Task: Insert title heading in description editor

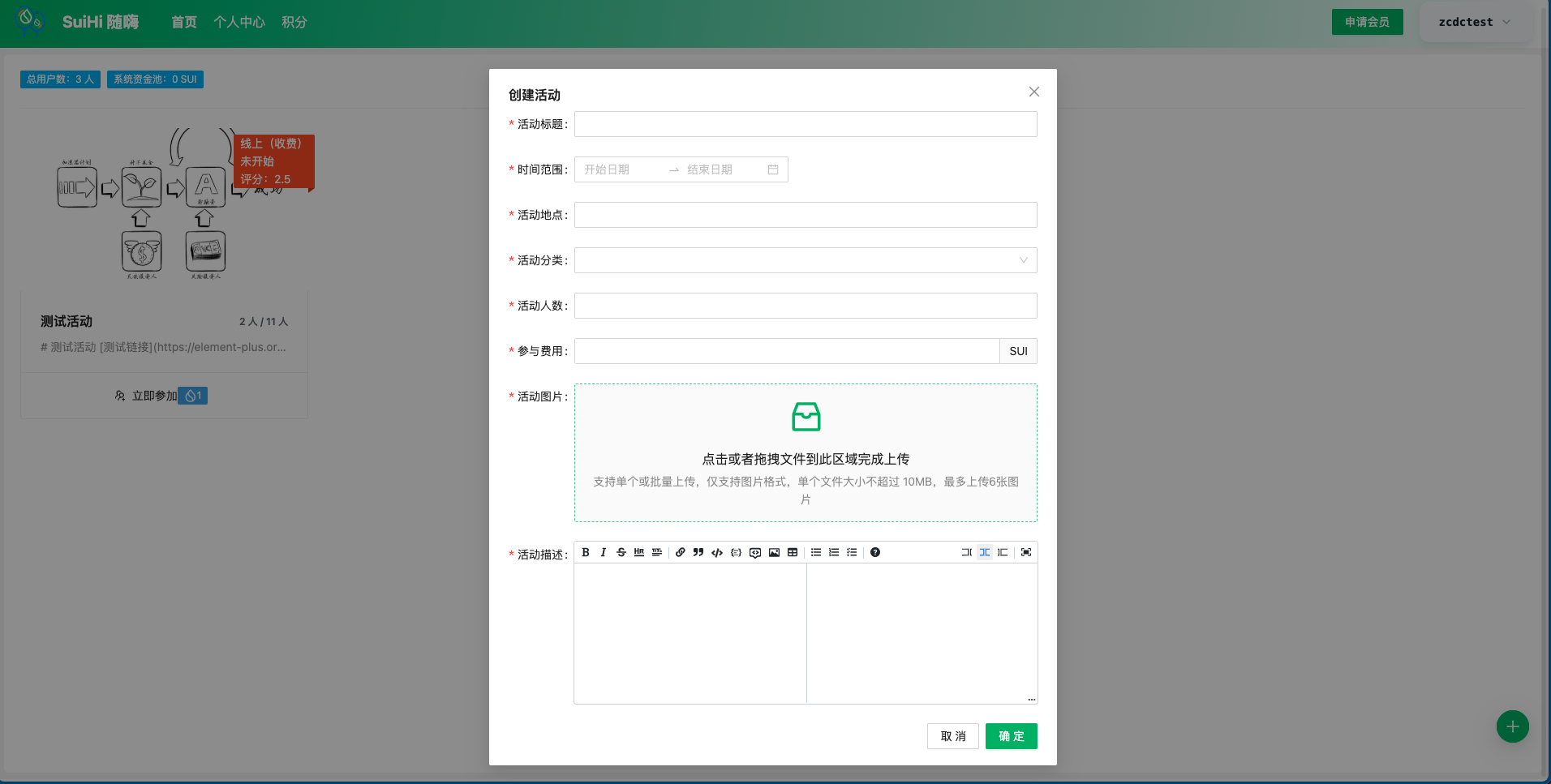Action: 657,552
